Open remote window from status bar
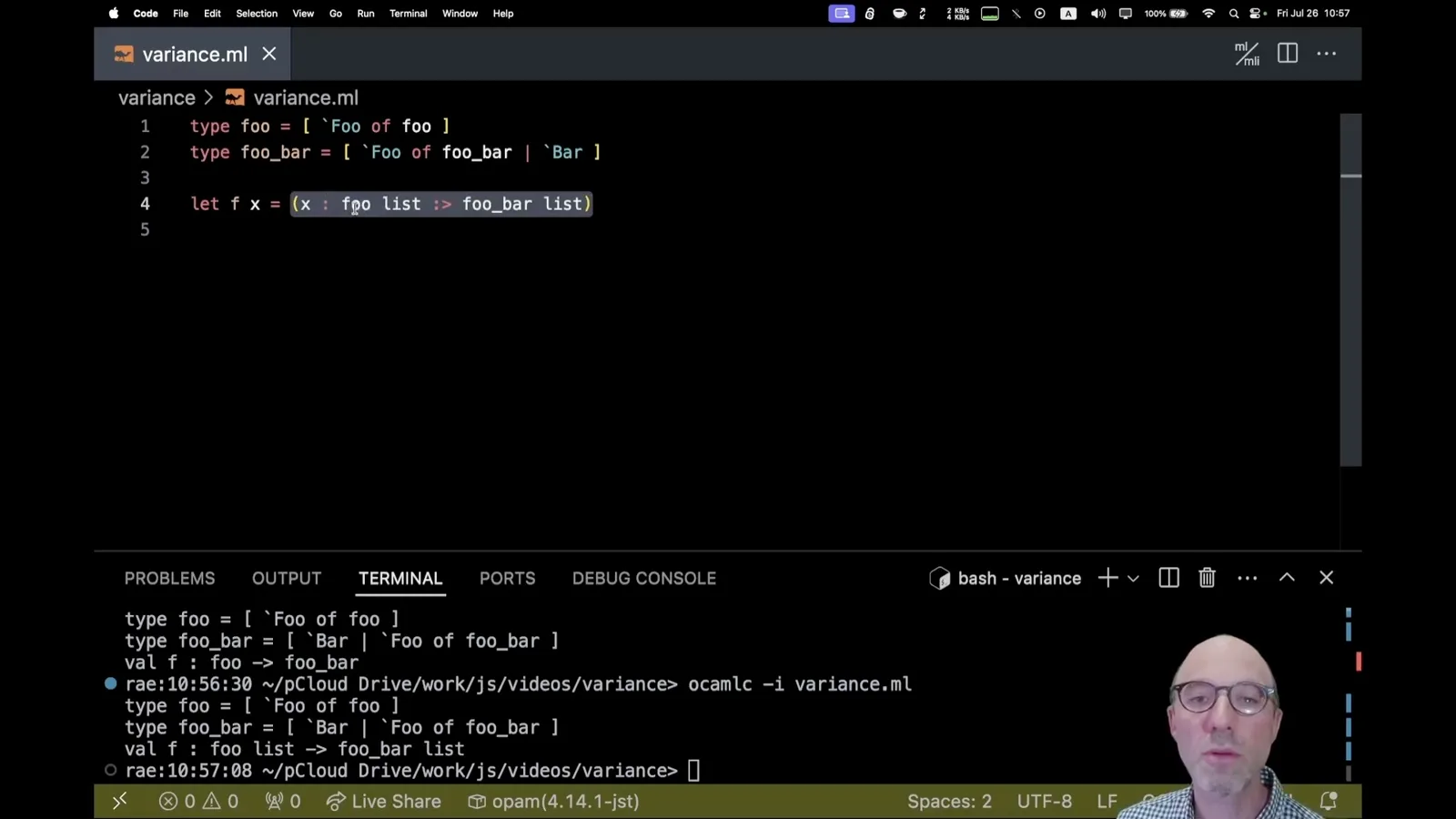Image resolution: width=1456 pixels, height=819 pixels. point(119,801)
